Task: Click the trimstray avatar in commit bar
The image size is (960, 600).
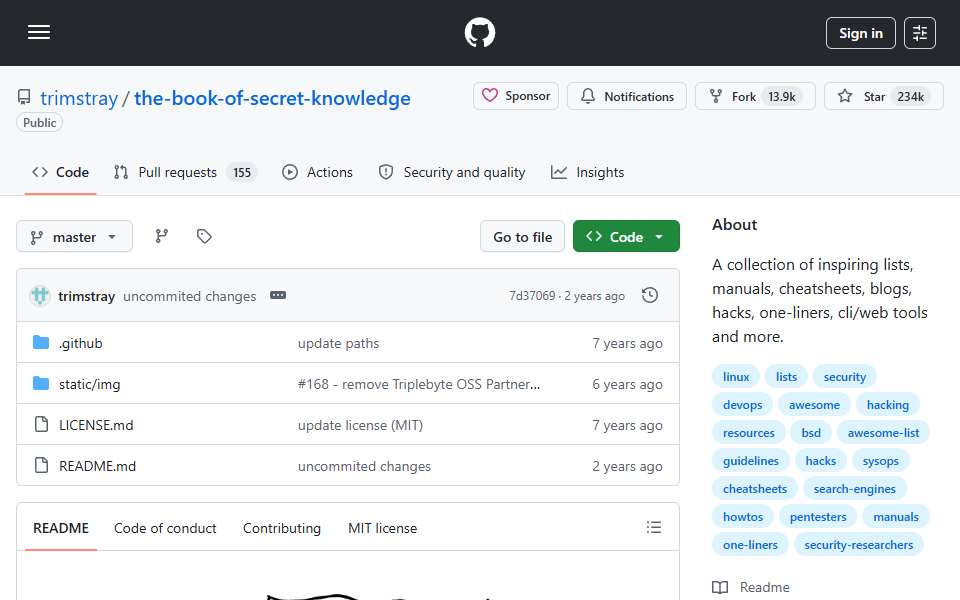Action: click(40, 296)
